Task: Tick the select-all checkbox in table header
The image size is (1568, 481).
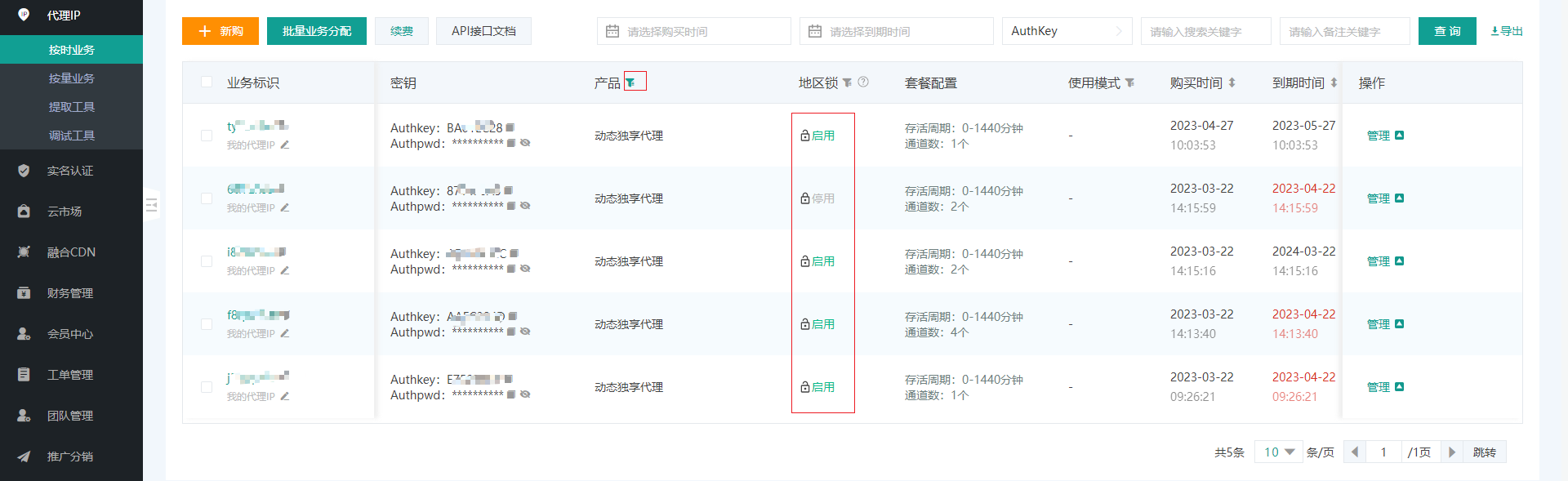Action: coord(207,82)
